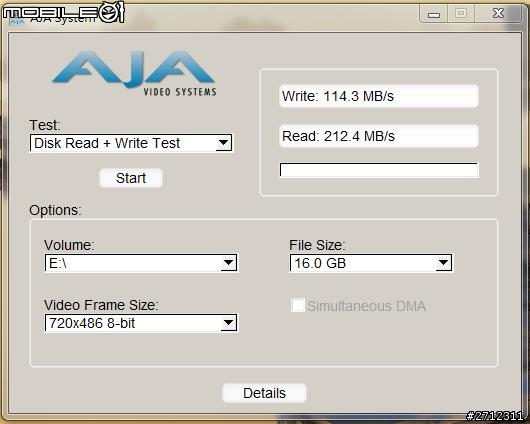Viewport: 530px width, 424px height.
Task: Click the 'Volume:' label
Action: (69, 245)
